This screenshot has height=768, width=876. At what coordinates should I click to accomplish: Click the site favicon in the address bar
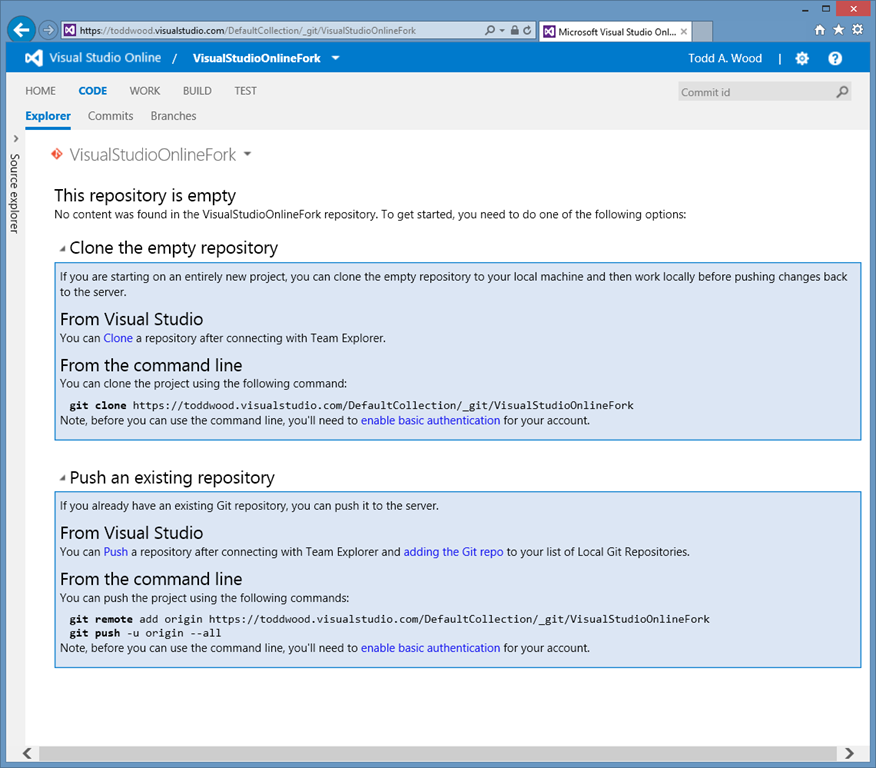[x=69, y=30]
